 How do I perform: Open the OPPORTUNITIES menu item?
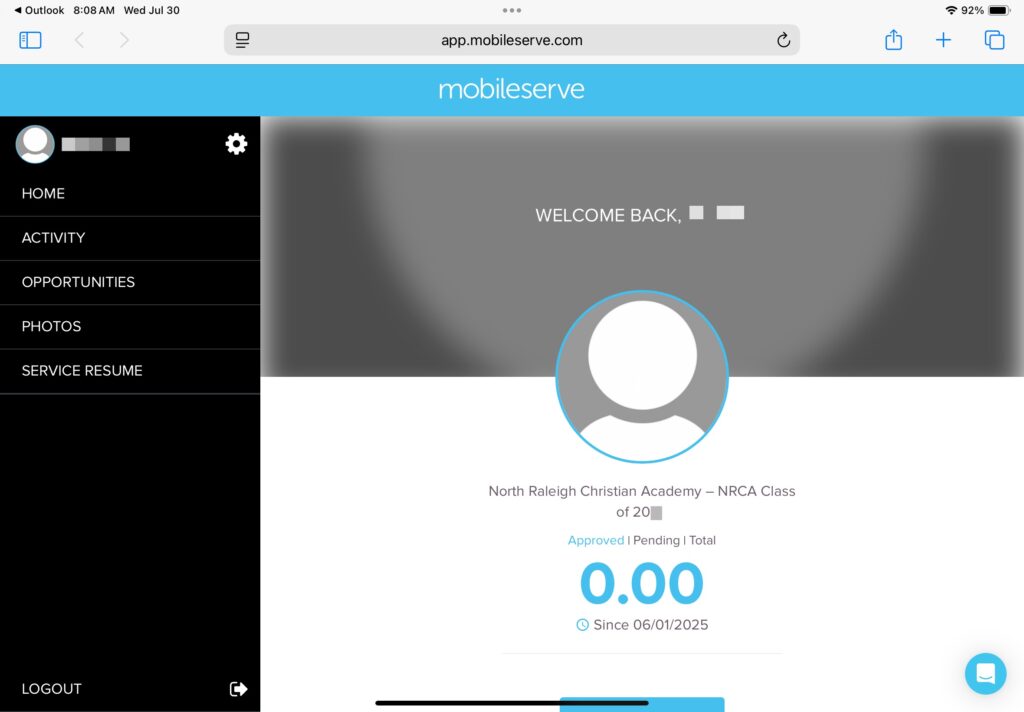(130, 283)
